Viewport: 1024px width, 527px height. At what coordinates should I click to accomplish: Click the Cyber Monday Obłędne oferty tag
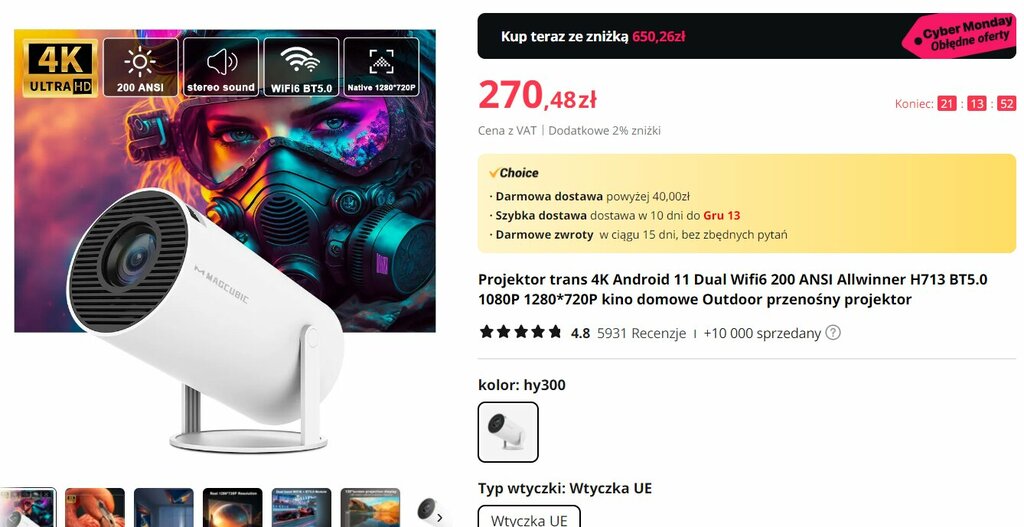960,36
